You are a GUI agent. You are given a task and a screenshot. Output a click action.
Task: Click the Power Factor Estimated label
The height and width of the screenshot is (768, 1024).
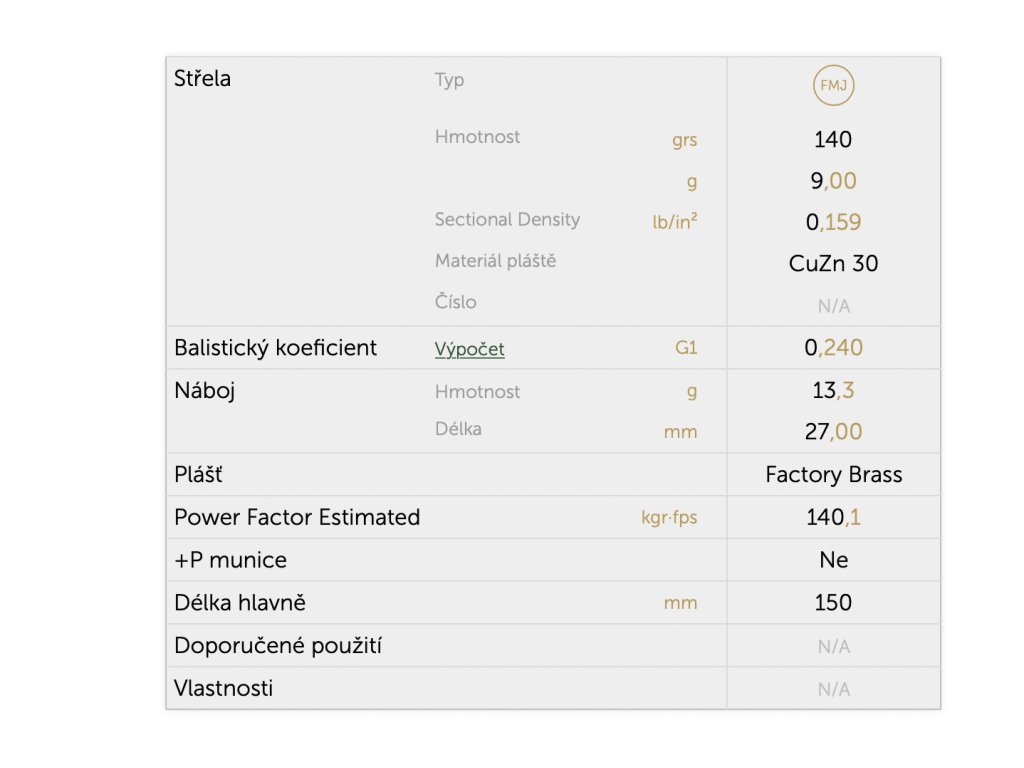(x=297, y=517)
